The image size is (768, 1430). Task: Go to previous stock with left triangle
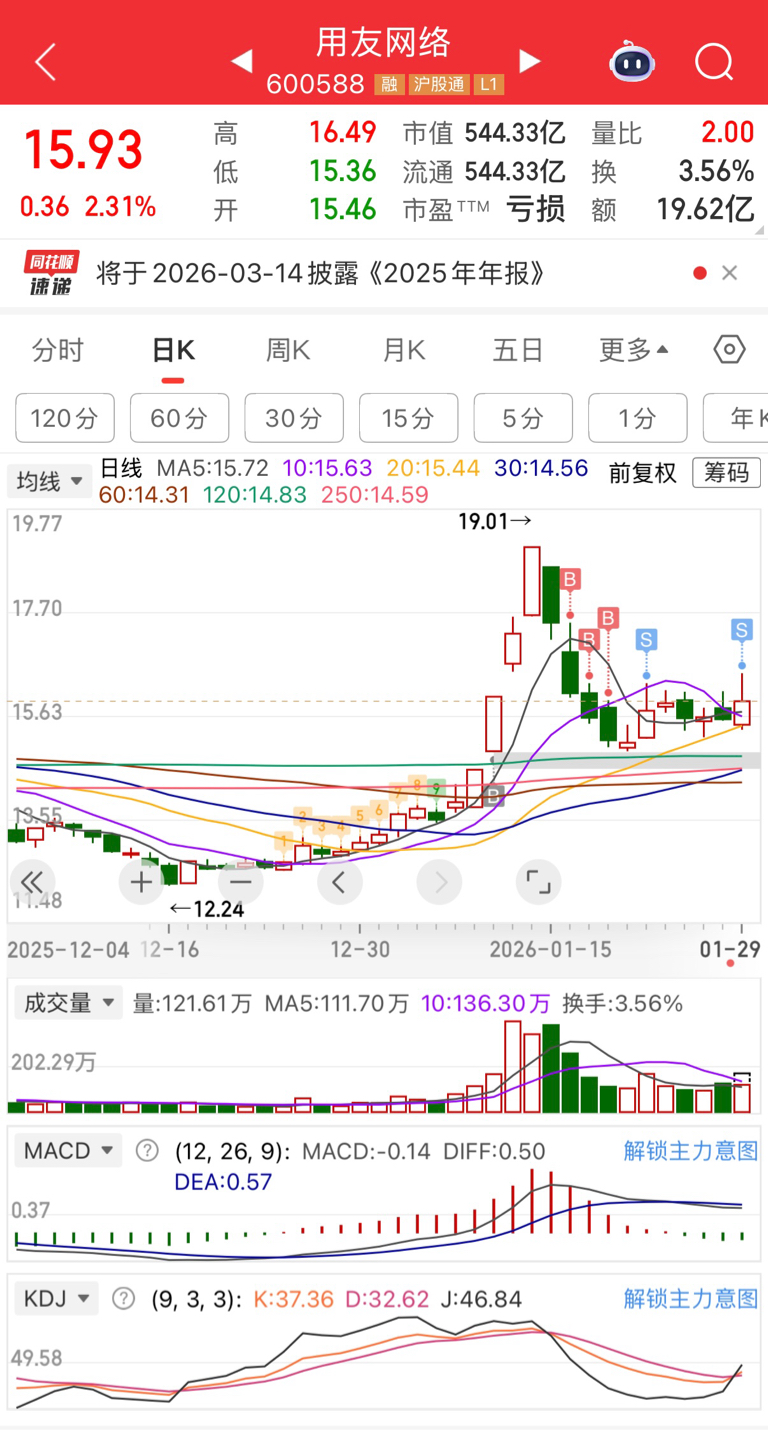(x=241, y=62)
